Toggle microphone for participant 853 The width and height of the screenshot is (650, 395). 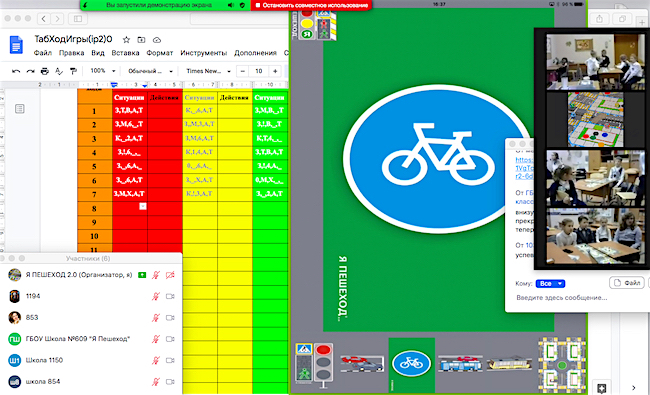156,318
